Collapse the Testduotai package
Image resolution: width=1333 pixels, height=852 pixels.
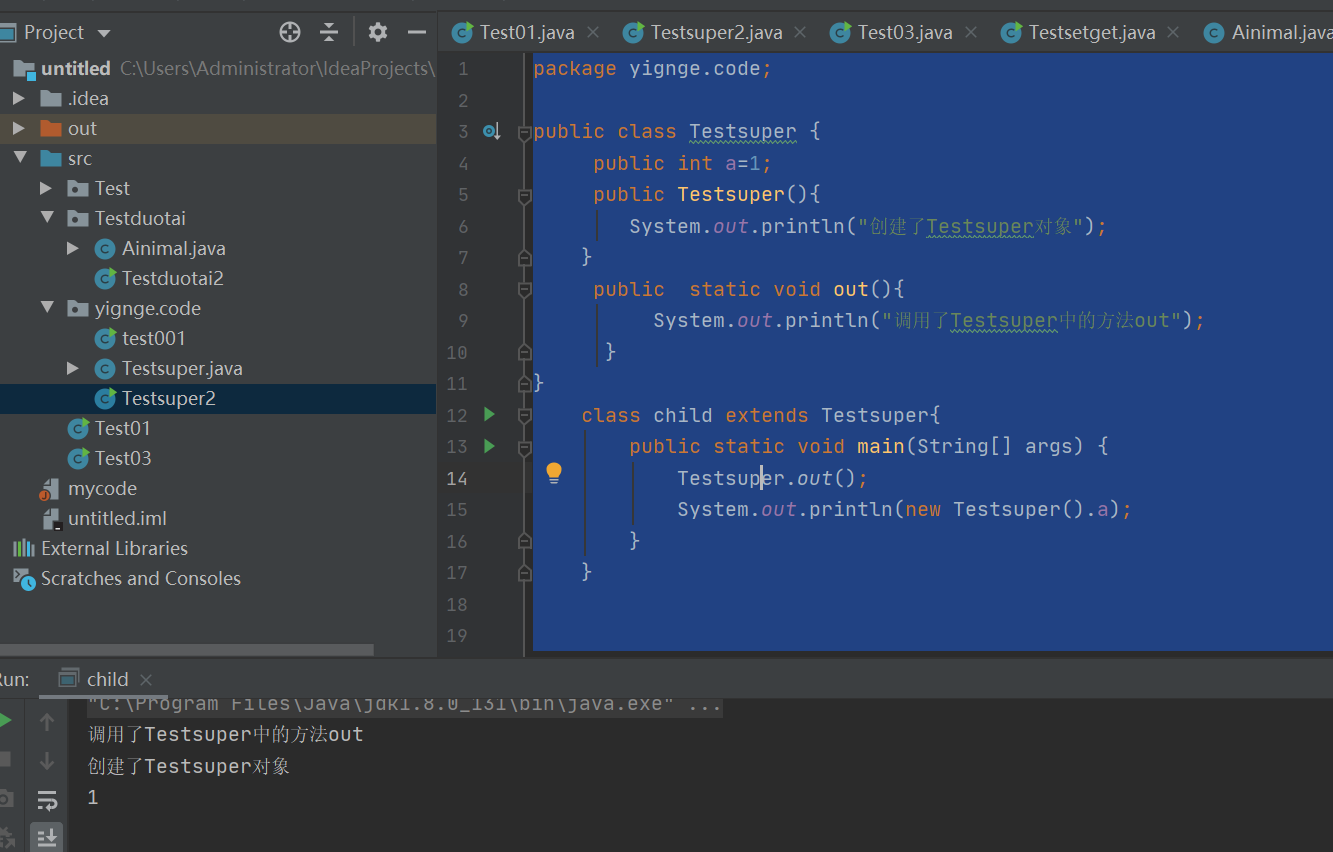(x=46, y=218)
